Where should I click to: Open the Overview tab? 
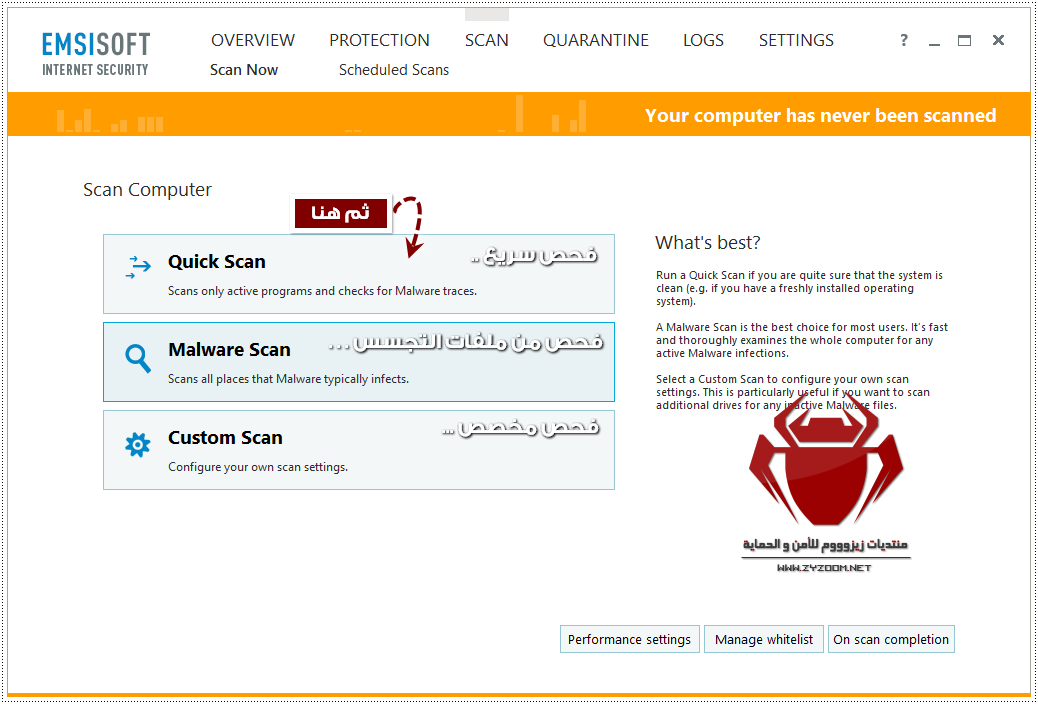click(x=253, y=40)
